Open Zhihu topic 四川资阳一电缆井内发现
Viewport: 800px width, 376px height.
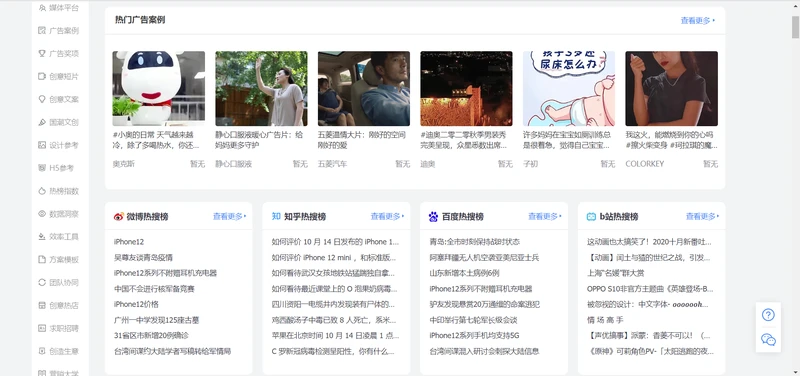334,304
